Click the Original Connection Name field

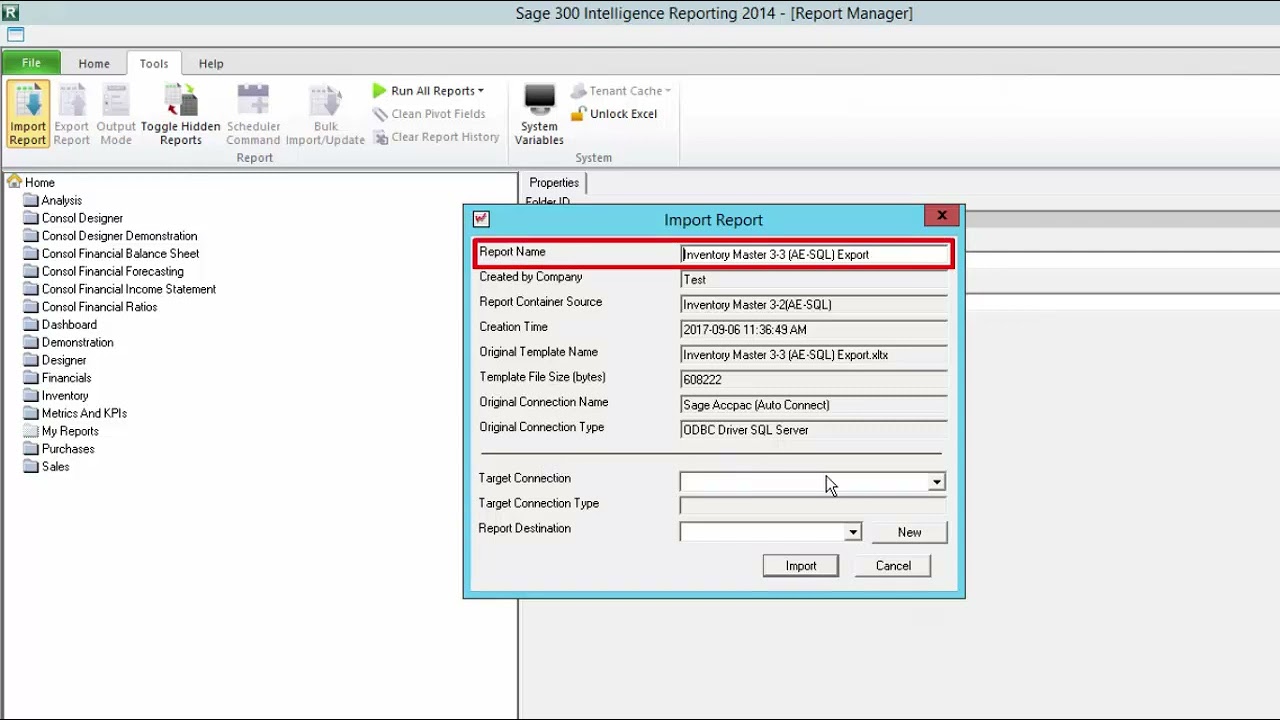point(814,404)
